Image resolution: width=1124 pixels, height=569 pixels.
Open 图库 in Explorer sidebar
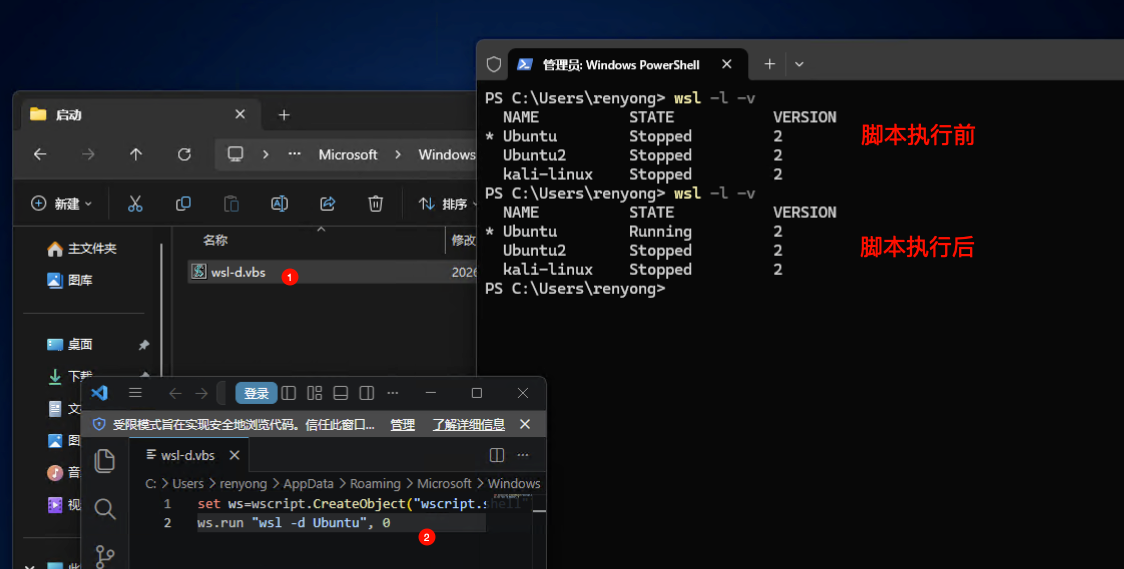[x=70, y=280]
